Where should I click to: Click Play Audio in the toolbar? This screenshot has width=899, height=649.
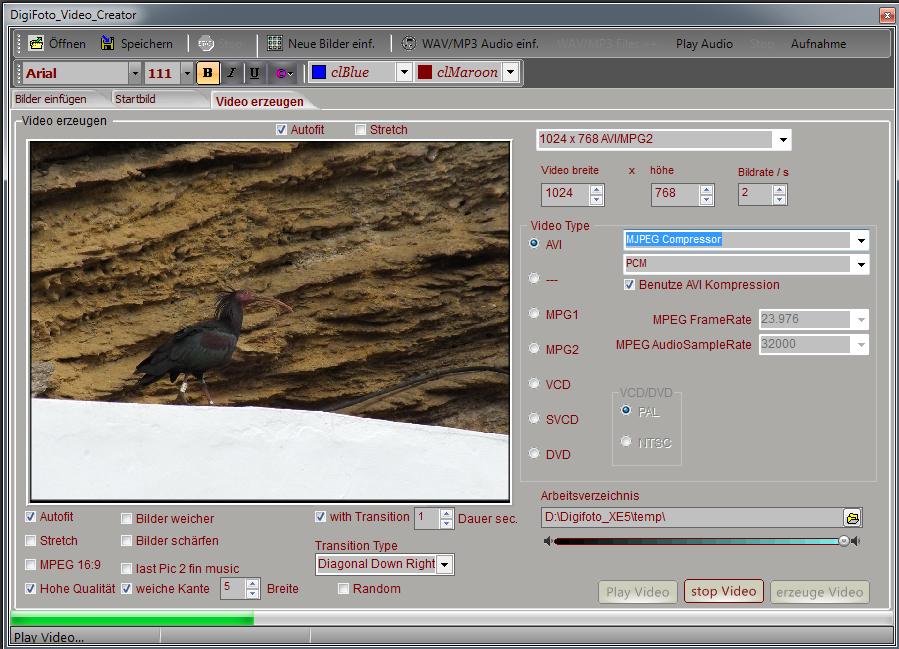pyautogui.click(x=702, y=43)
